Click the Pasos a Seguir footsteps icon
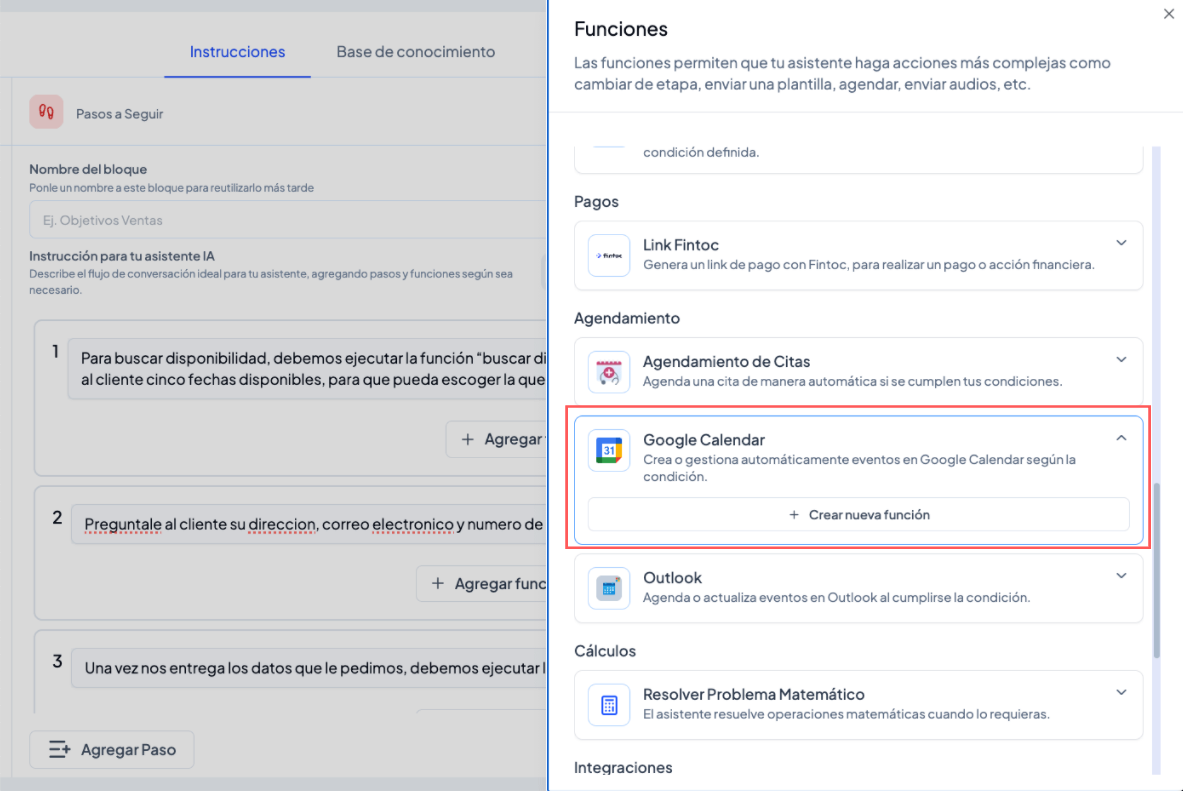The height and width of the screenshot is (791, 1183). coord(46,113)
